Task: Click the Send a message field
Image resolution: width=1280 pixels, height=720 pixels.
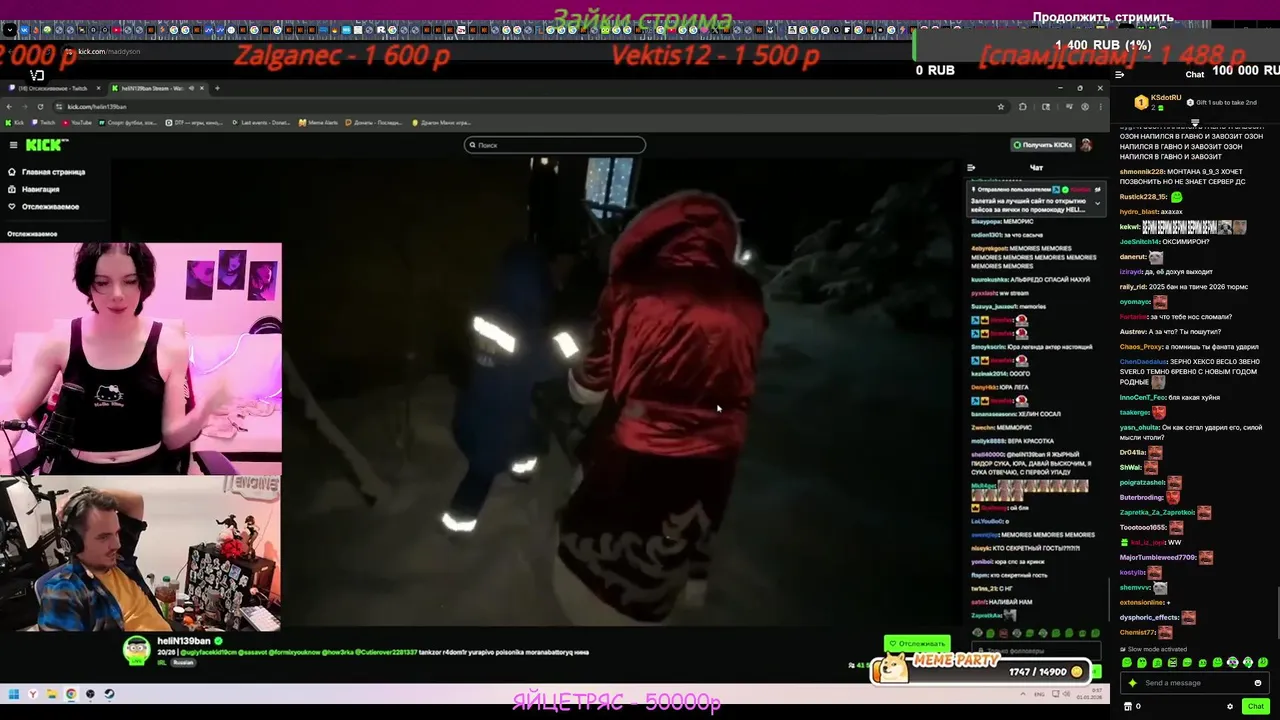Action: coord(1196,683)
